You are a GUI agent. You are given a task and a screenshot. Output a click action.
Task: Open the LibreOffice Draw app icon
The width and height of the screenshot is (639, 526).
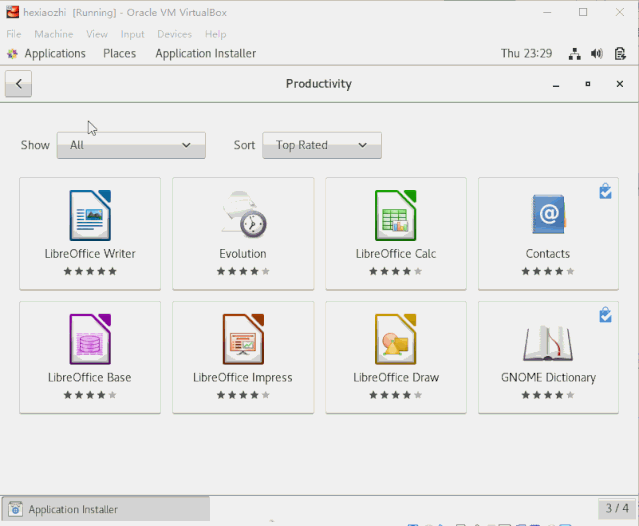pyautogui.click(x=396, y=339)
